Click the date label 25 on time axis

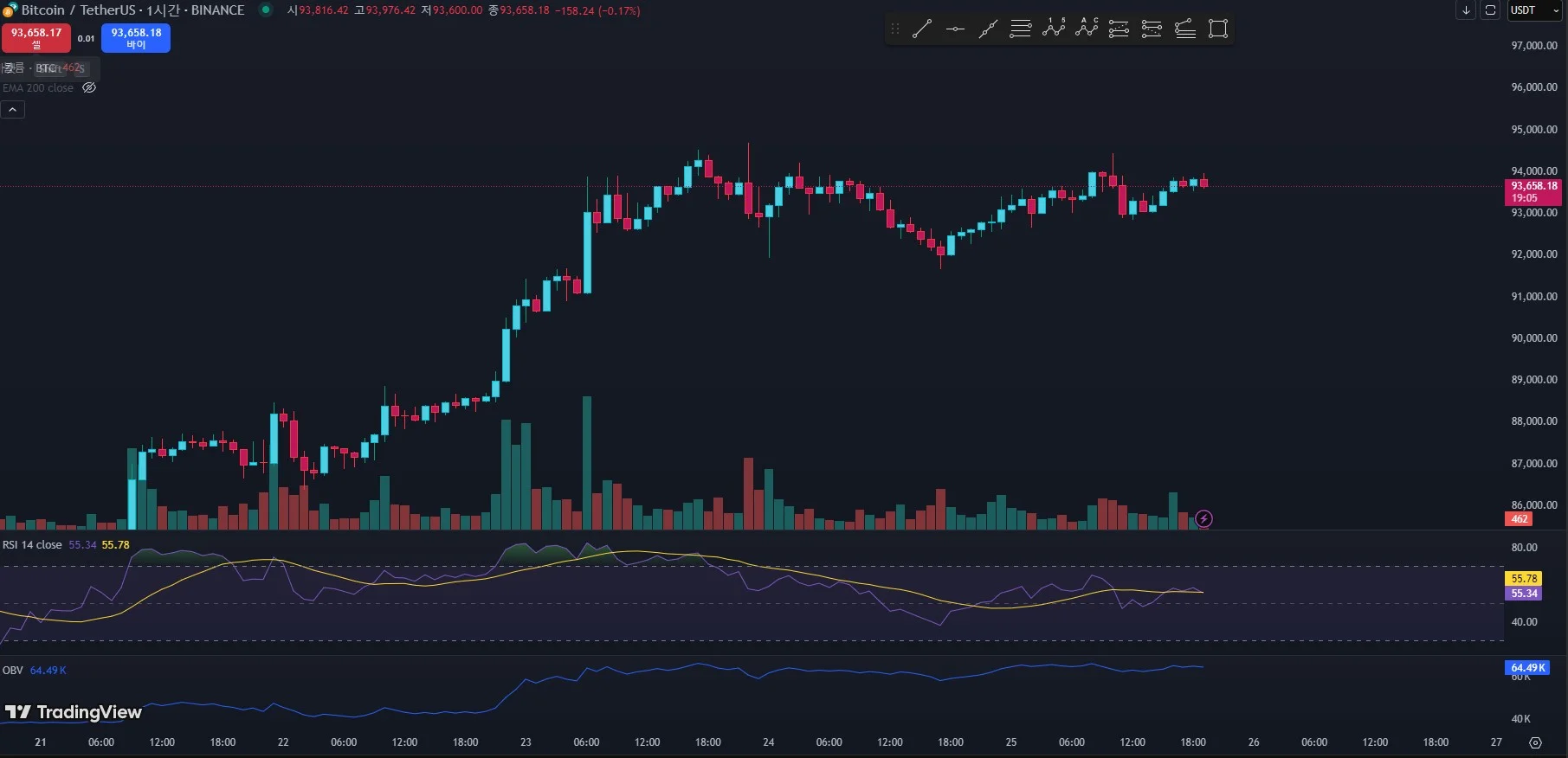click(x=1010, y=742)
